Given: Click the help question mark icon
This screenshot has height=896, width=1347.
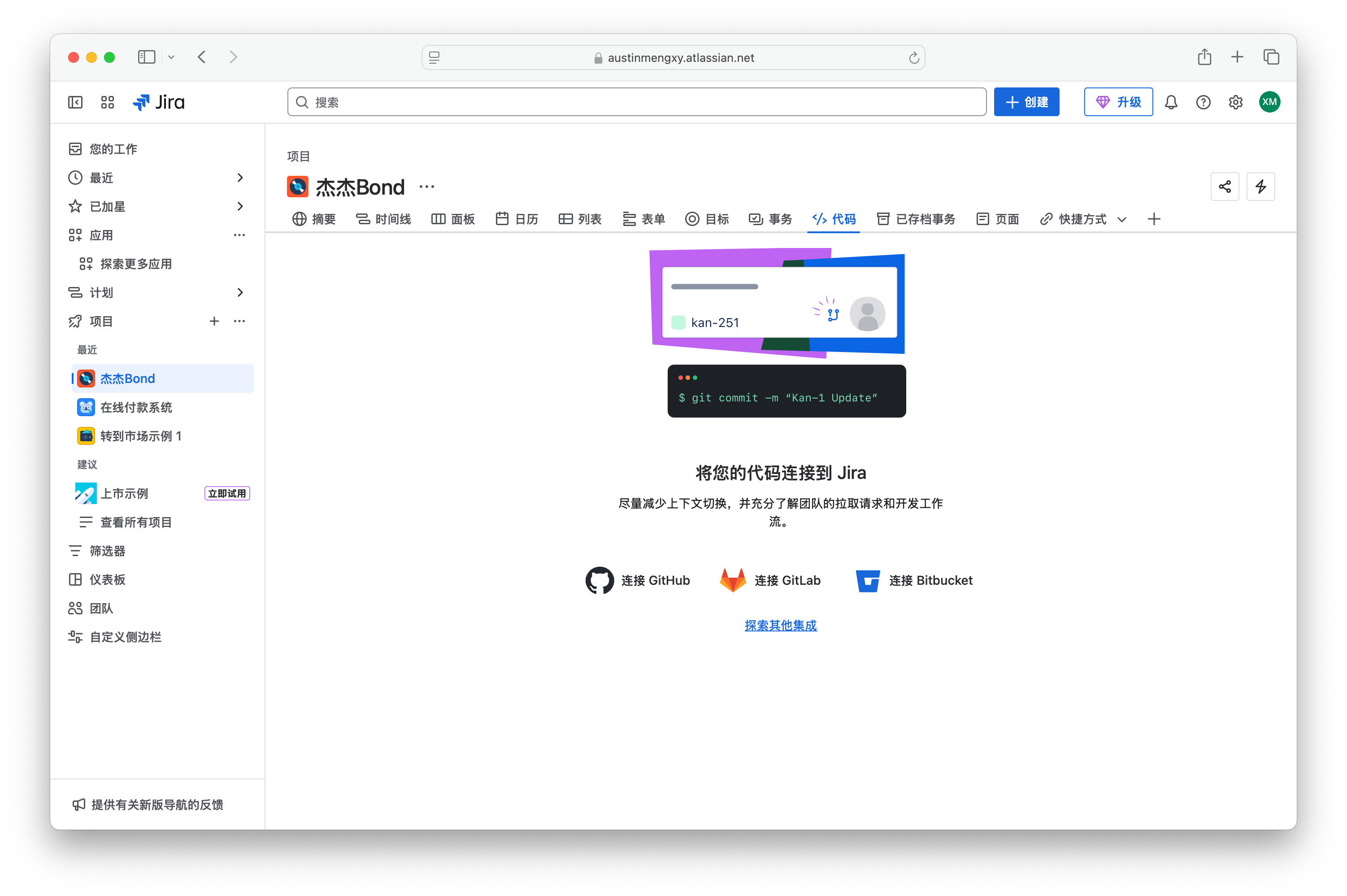Looking at the screenshot, I should 1203,102.
